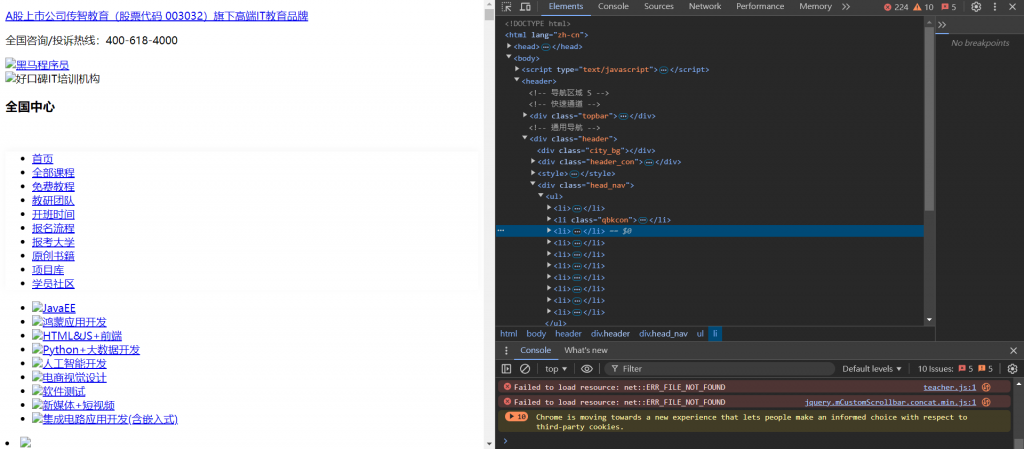The image size is (1024, 449).
Task: Click the ellipsis badge in div class header_con
Action: click(x=649, y=162)
